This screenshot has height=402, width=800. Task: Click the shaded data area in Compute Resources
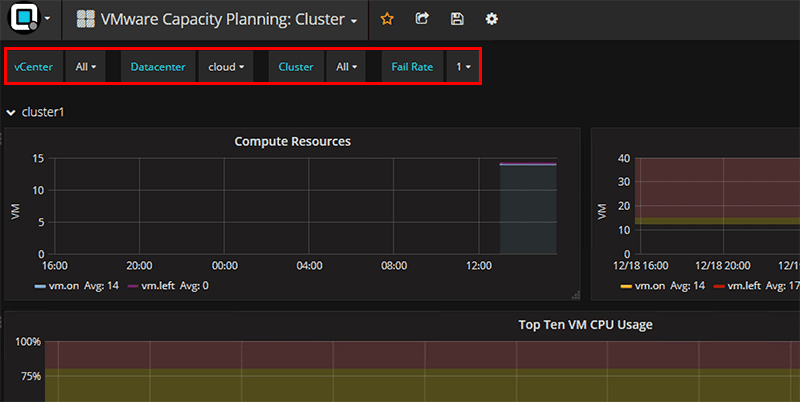click(x=528, y=209)
